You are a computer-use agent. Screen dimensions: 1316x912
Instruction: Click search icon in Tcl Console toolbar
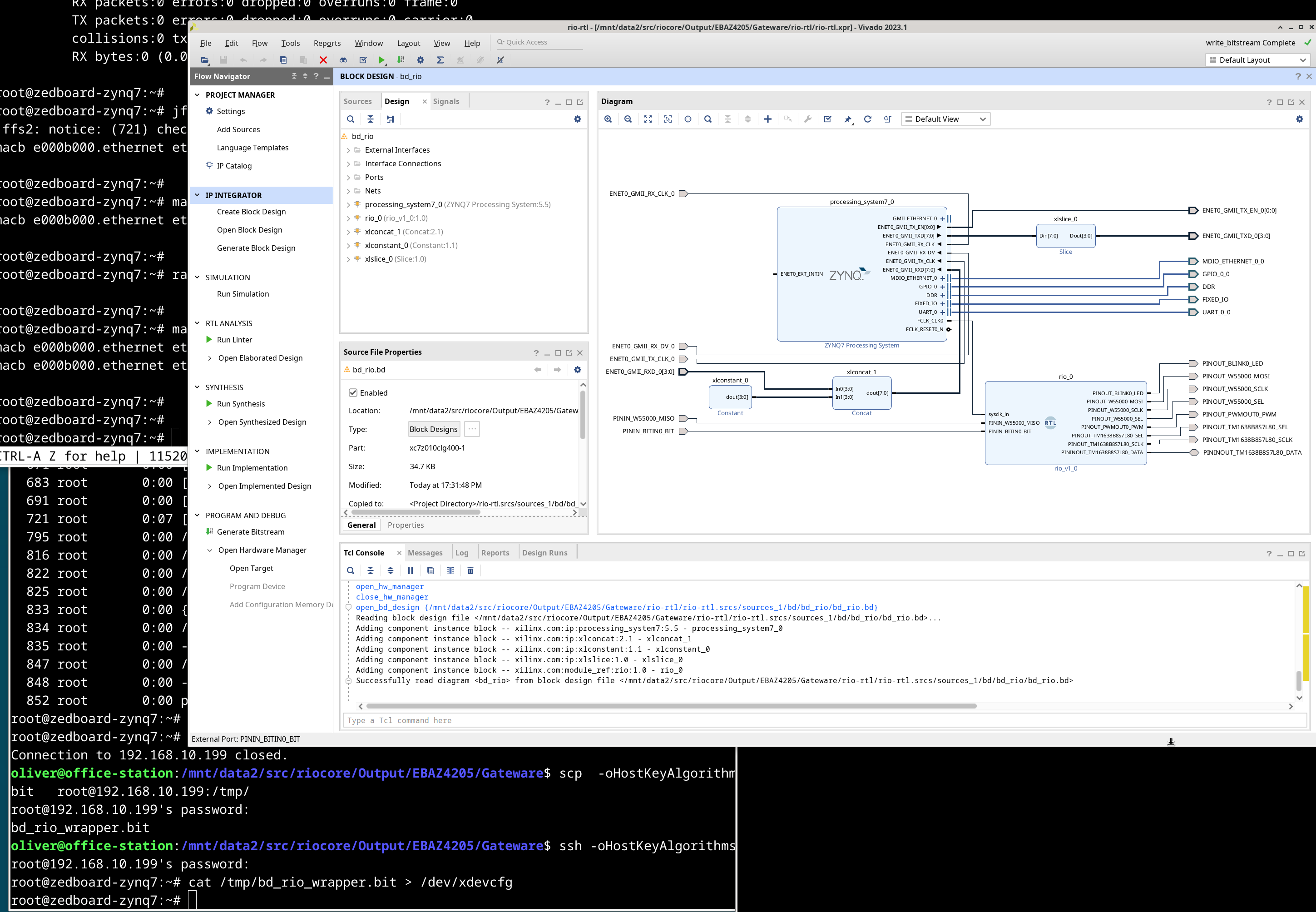(351, 571)
